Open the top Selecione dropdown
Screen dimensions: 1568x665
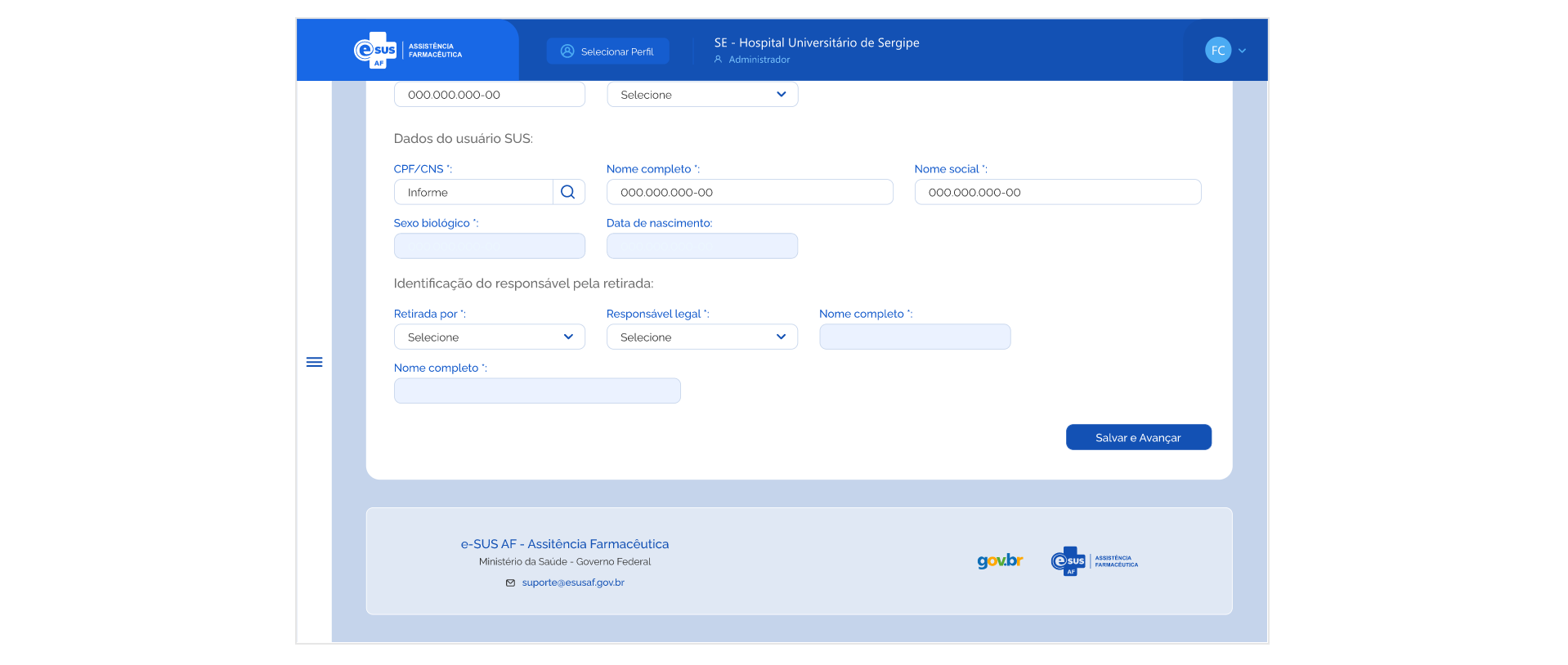tap(701, 95)
